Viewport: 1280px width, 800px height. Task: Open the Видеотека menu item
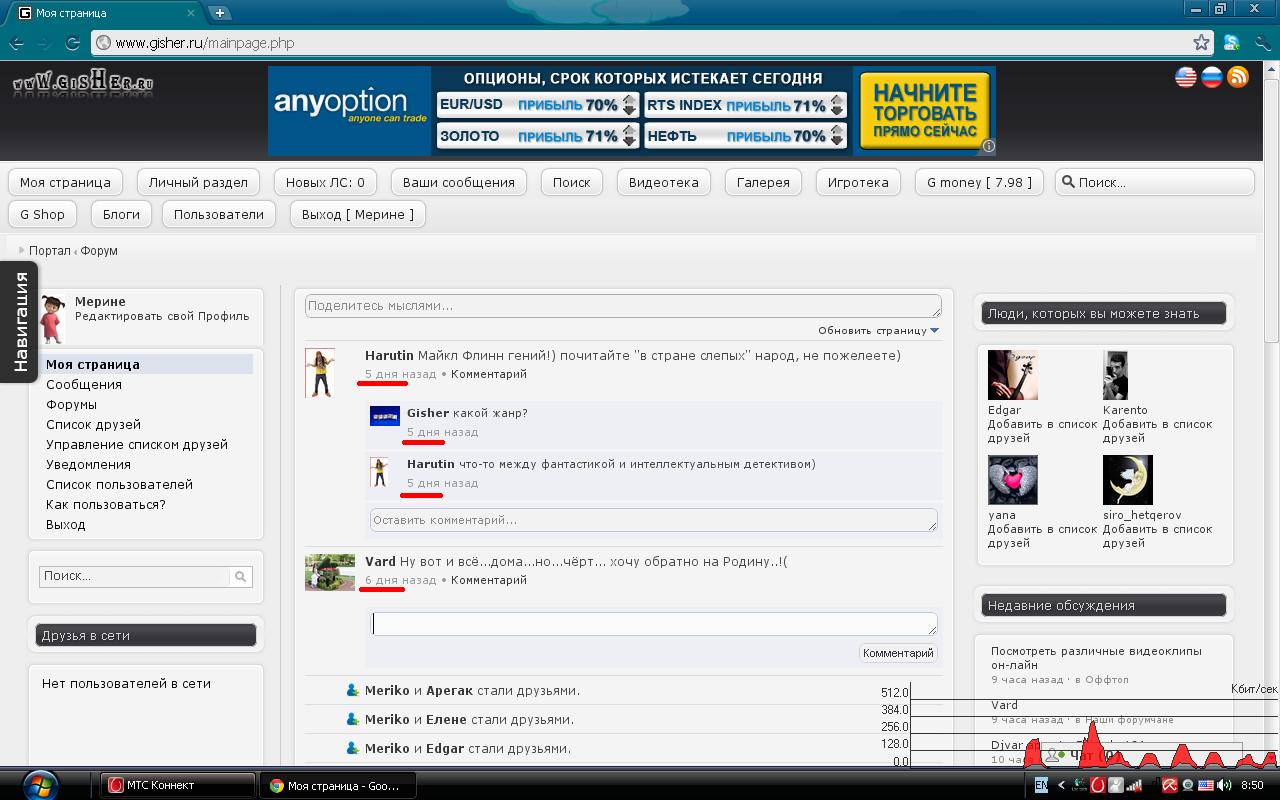[x=663, y=182]
